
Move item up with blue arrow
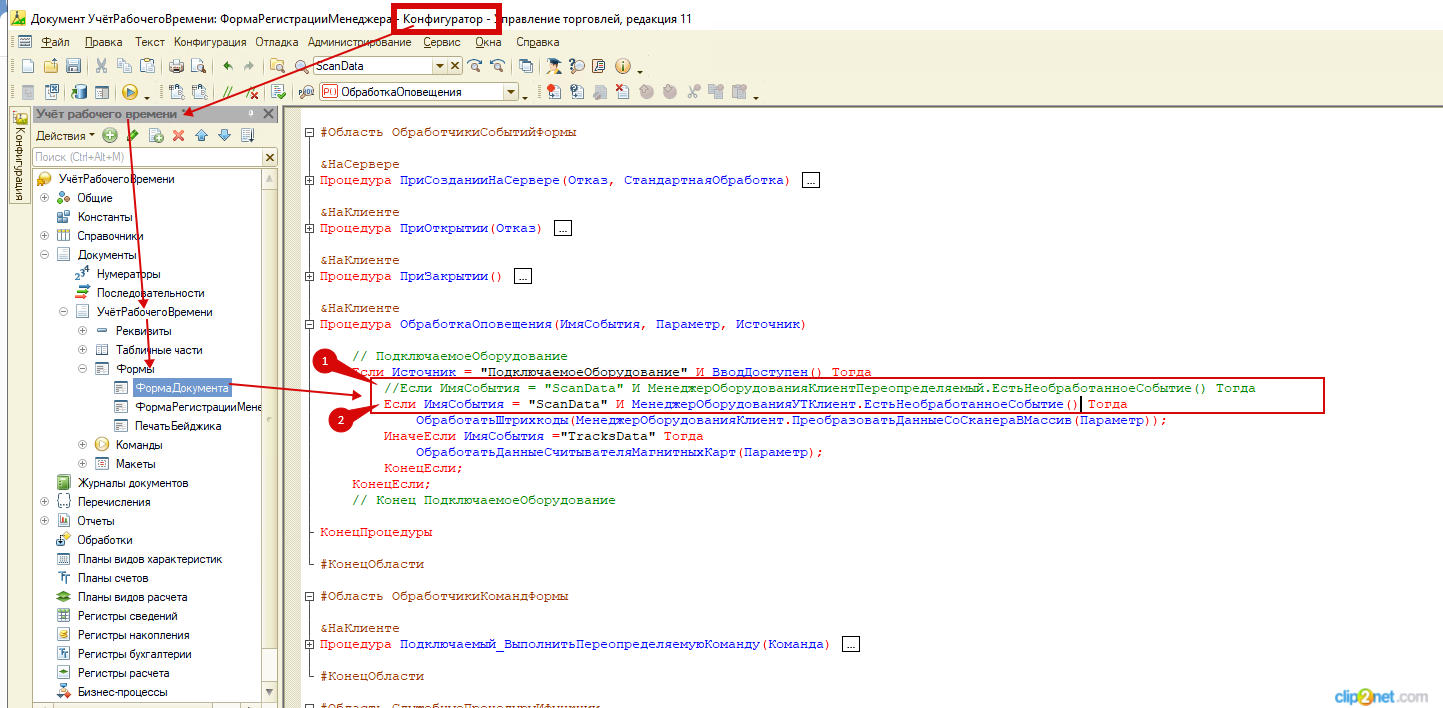pyautogui.click(x=202, y=135)
